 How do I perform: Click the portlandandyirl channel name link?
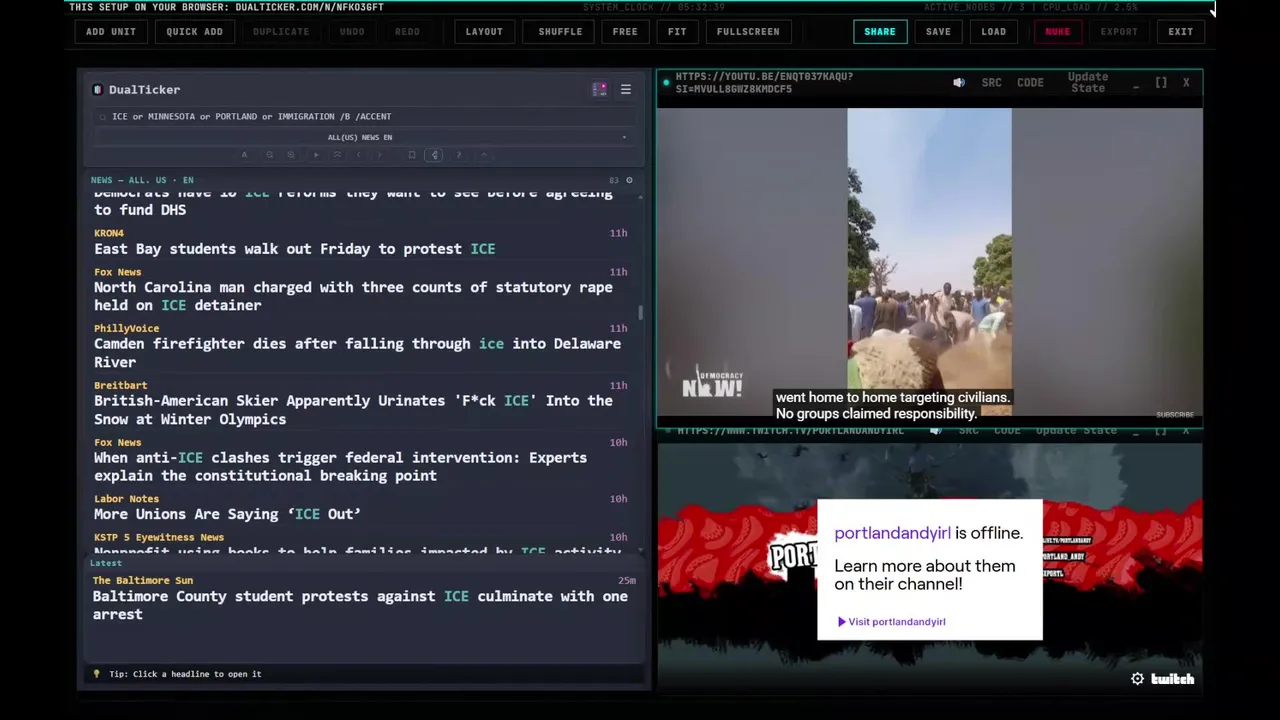point(892,533)
